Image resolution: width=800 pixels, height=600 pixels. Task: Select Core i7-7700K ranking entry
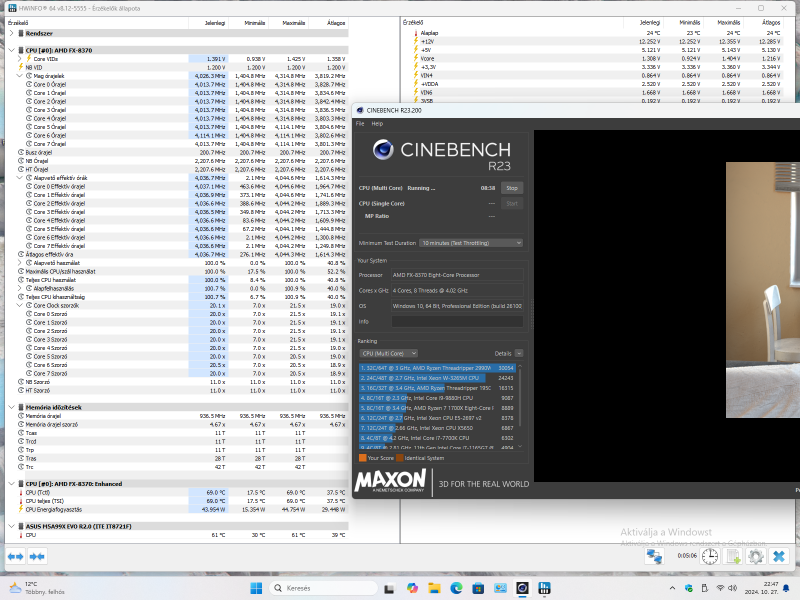[437, 438]
